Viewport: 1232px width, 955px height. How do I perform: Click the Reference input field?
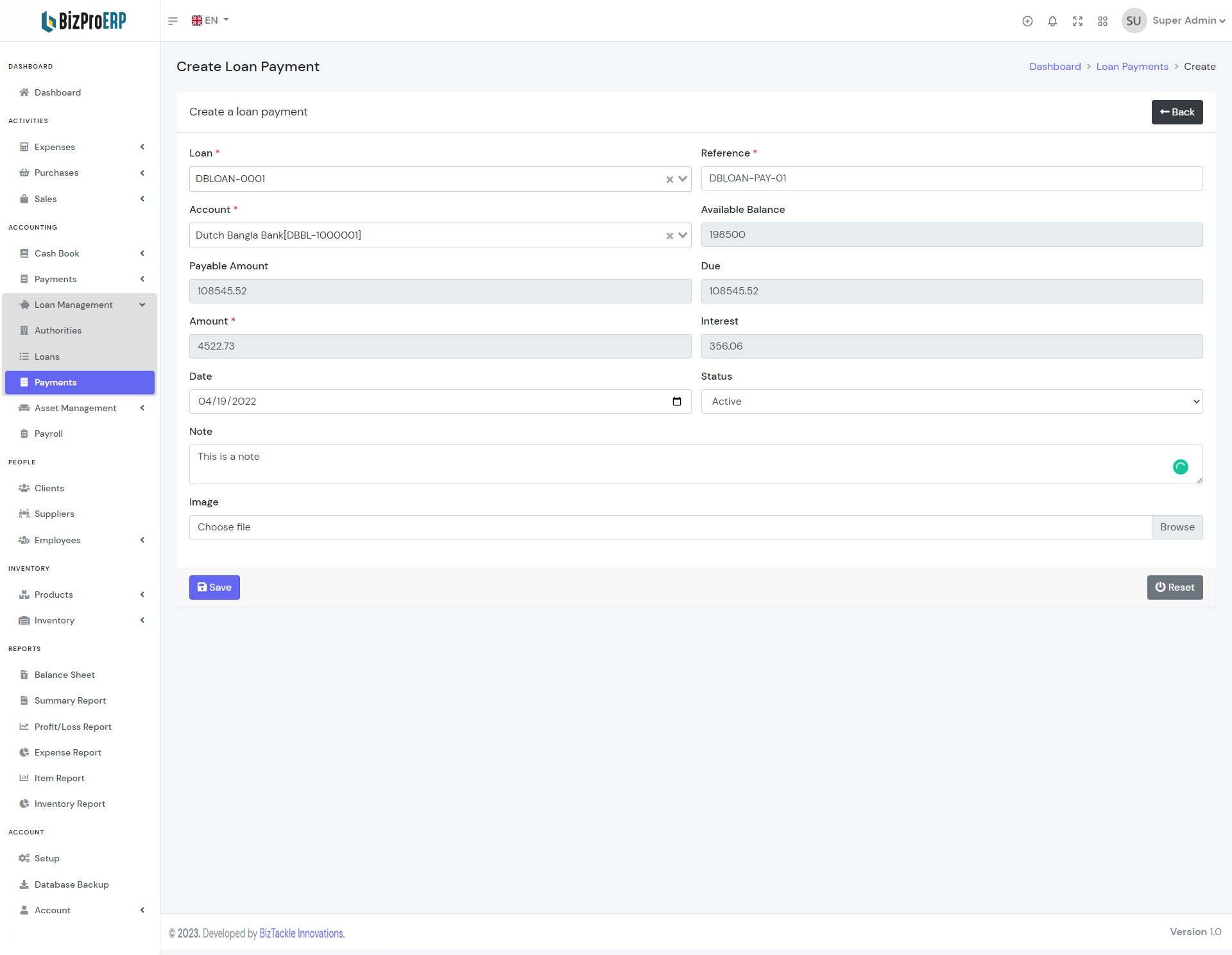tap(951, 178)
